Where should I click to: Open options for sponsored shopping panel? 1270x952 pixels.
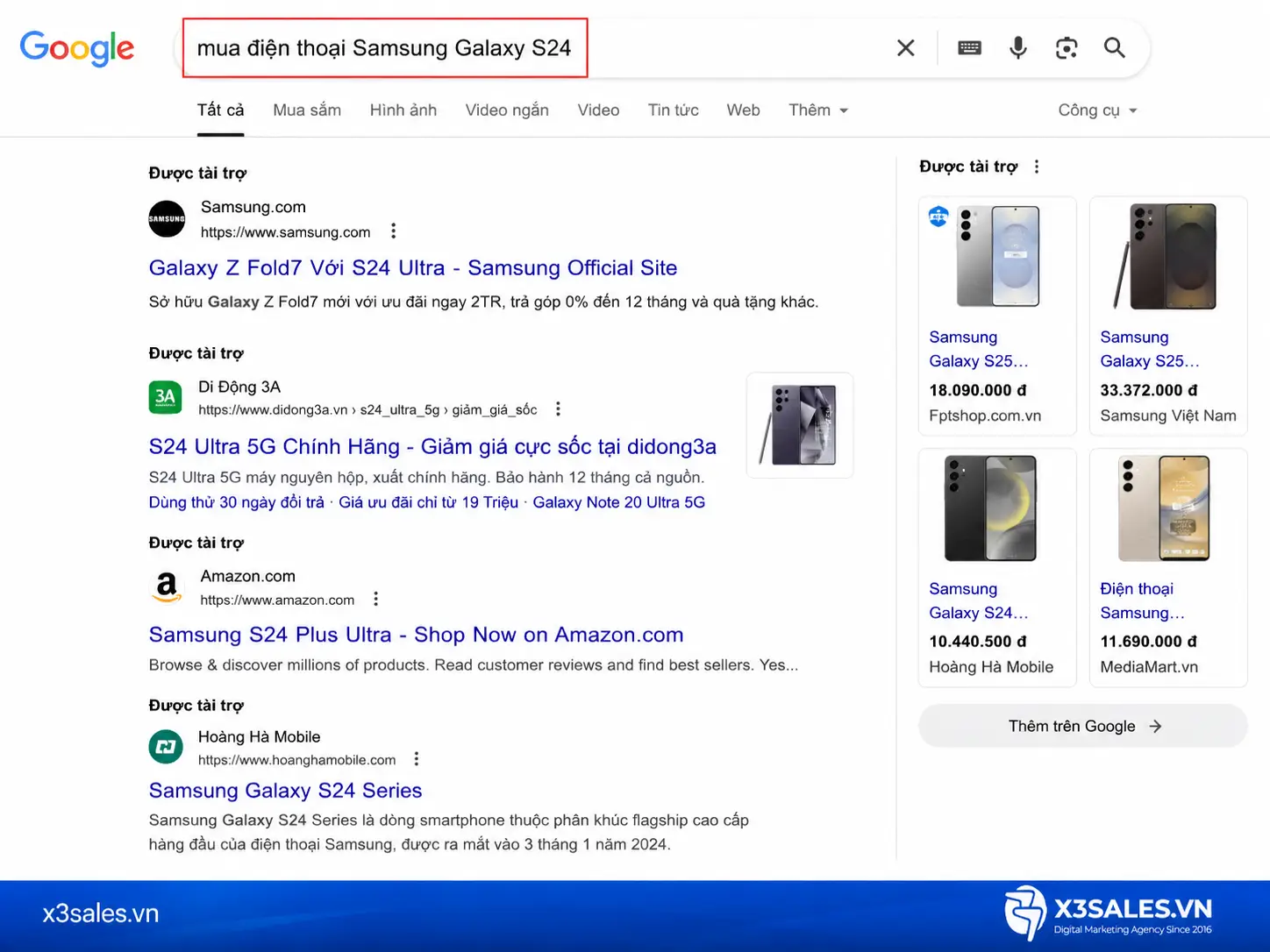tap(1037, 167)
